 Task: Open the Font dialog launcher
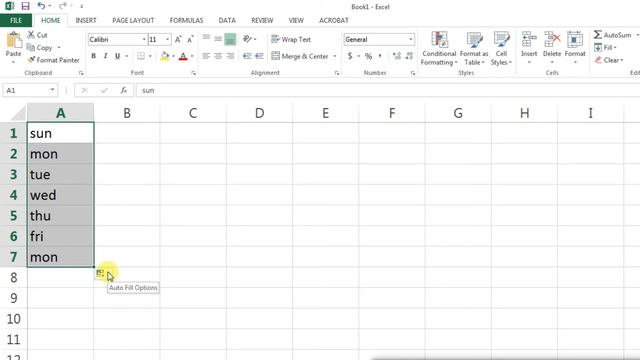(x=193, y=73)
